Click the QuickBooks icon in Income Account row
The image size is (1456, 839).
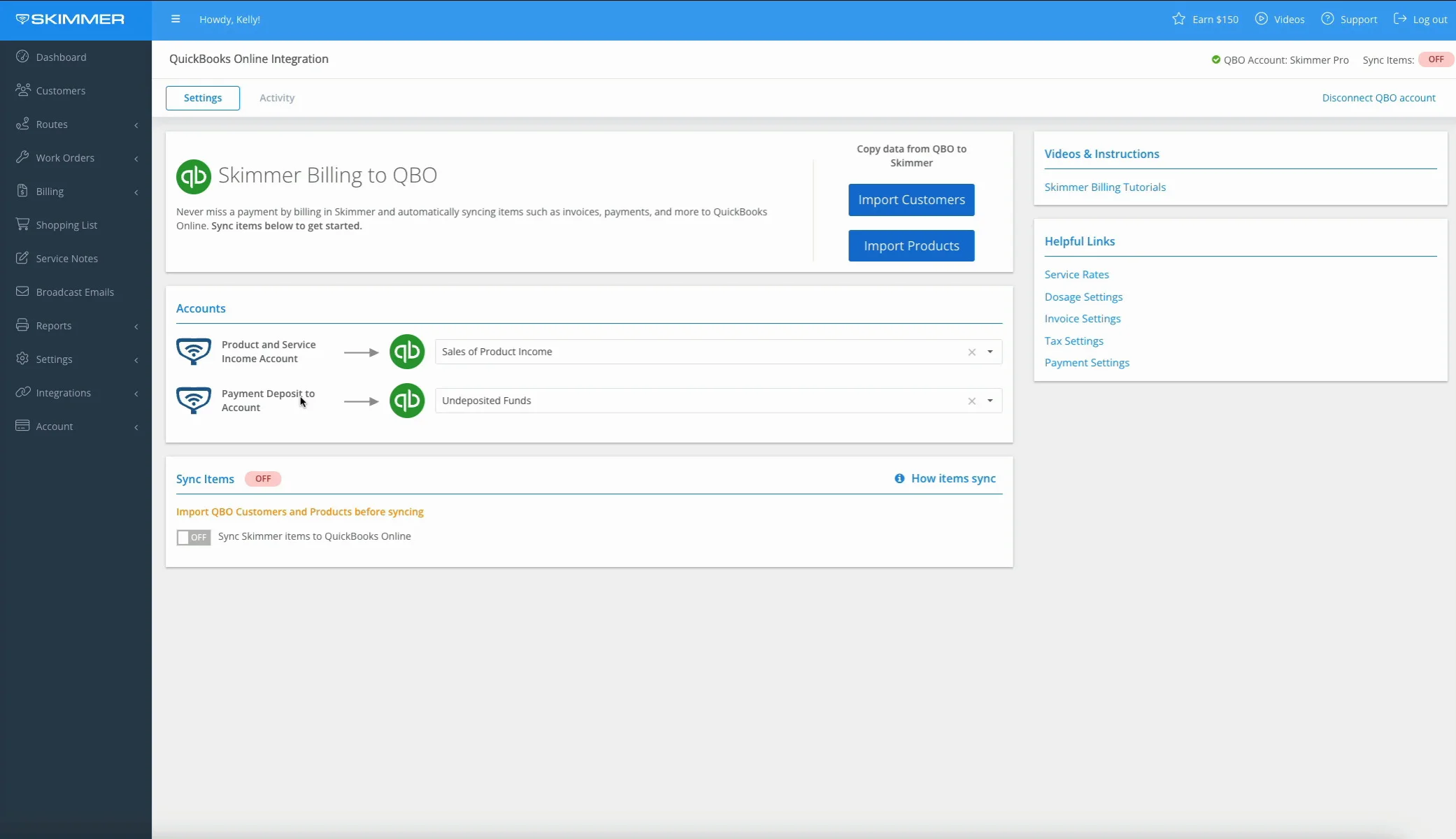407,352
